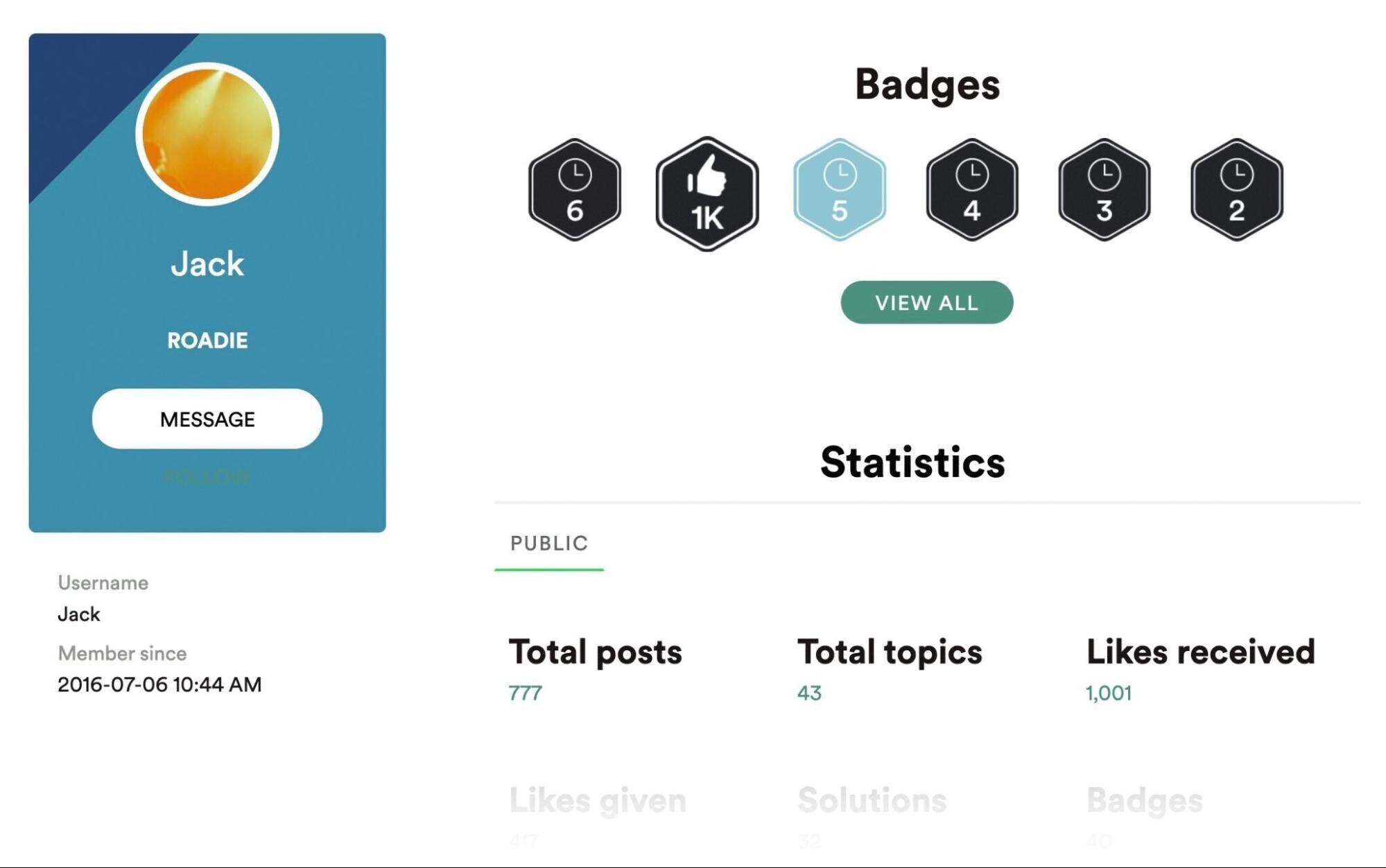This screenshot has height=868, width=1386.
Task: Click the View All badges button
Action: coord(927,302)
